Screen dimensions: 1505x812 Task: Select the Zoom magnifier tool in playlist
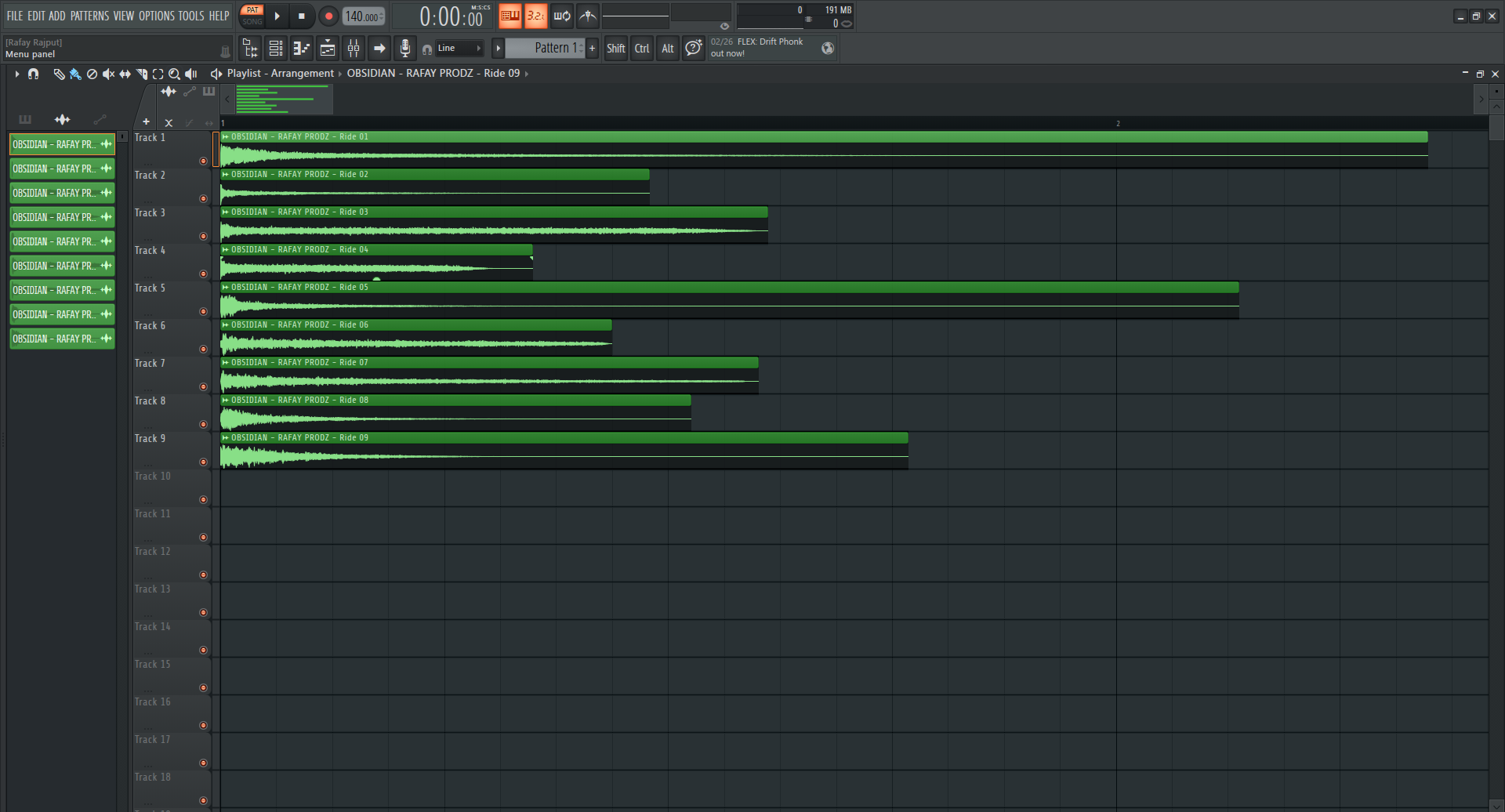coord(174,74)
